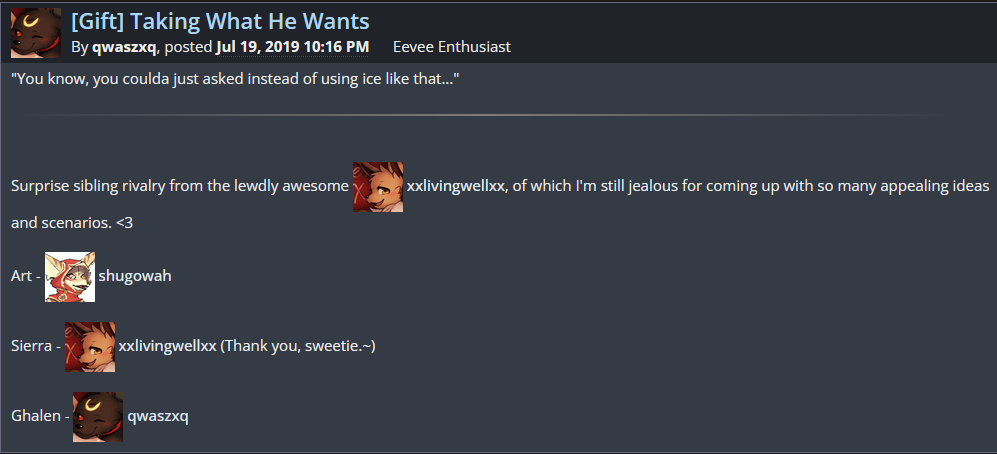Click the posted date Jul 19, 2019 10:16 PM
997x454 pixels.
(x=292, y=47)
